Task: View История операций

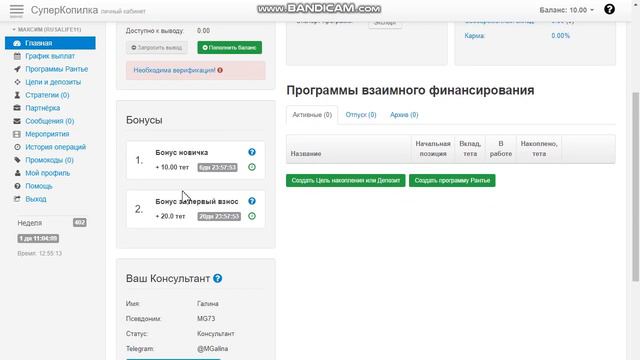Action: click(56, 147)
